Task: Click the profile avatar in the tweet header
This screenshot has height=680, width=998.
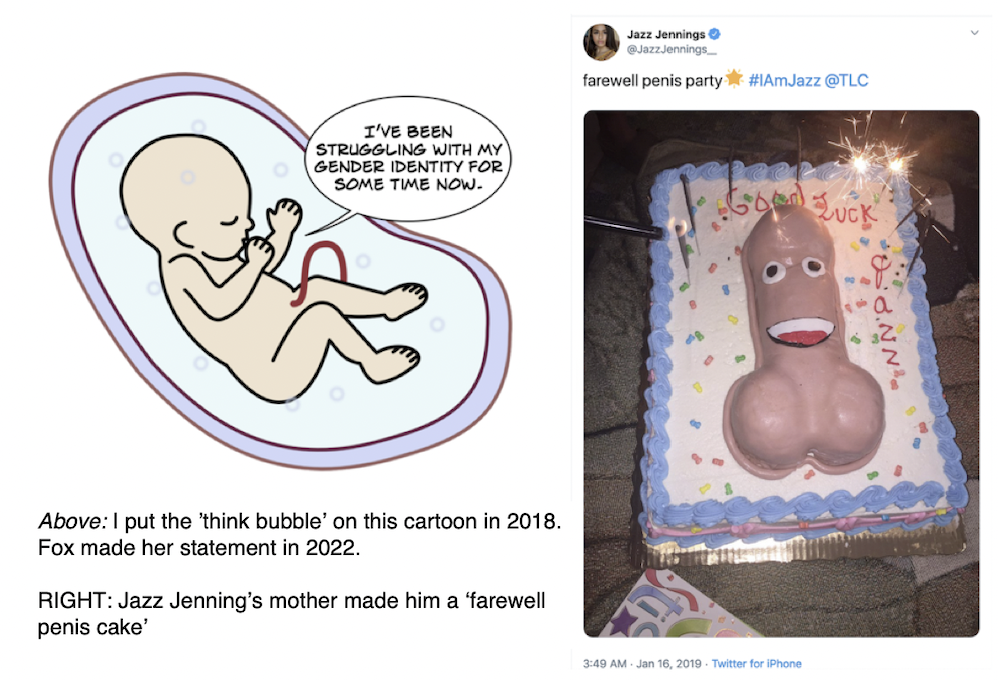Action: tap(602, 41)
